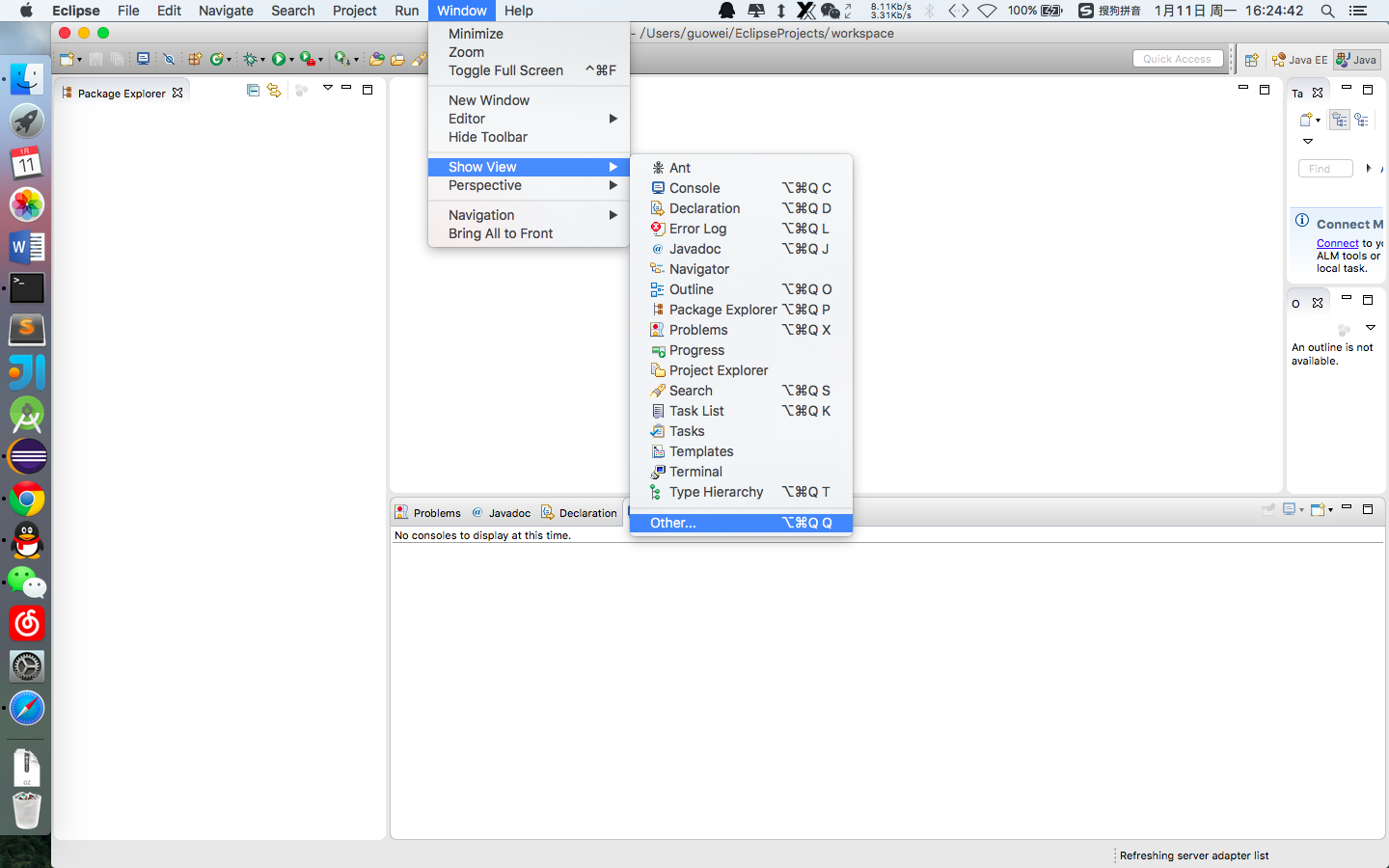Screen dimensions: 1389x868
Task: Click Collapse All in Package Explorer
Action: (x=253, y=90)
